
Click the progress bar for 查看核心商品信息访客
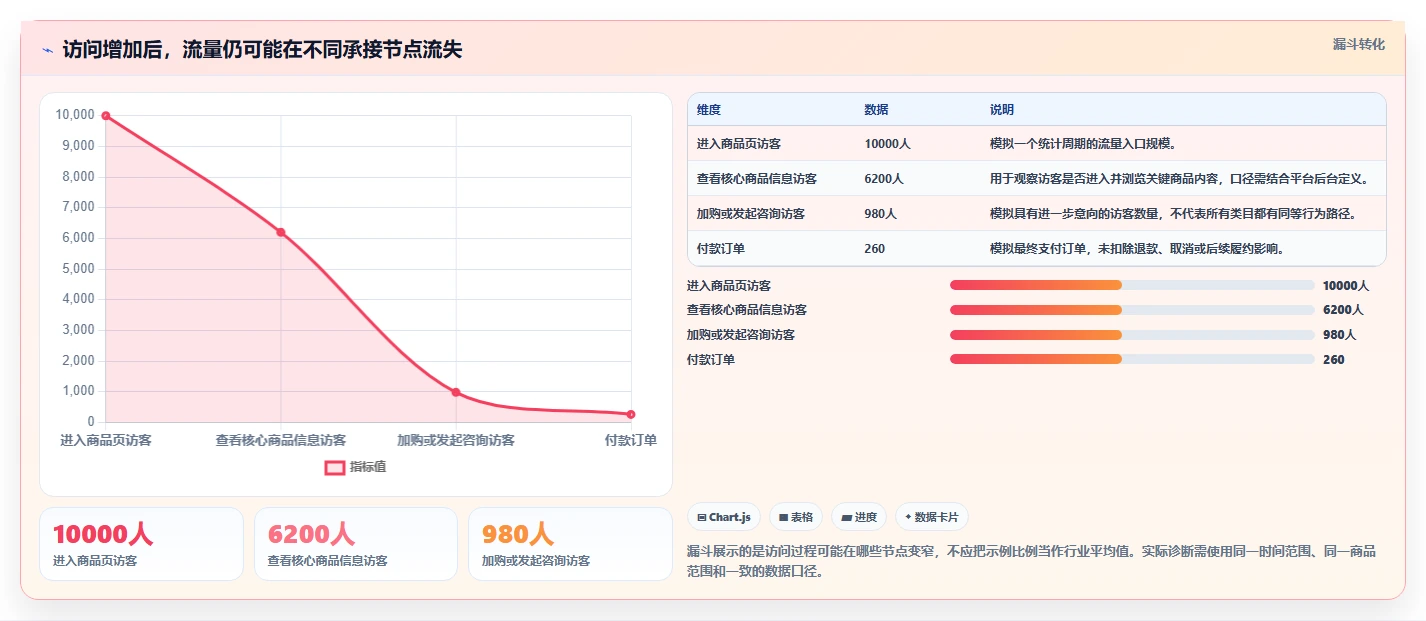pos(1132,310)
